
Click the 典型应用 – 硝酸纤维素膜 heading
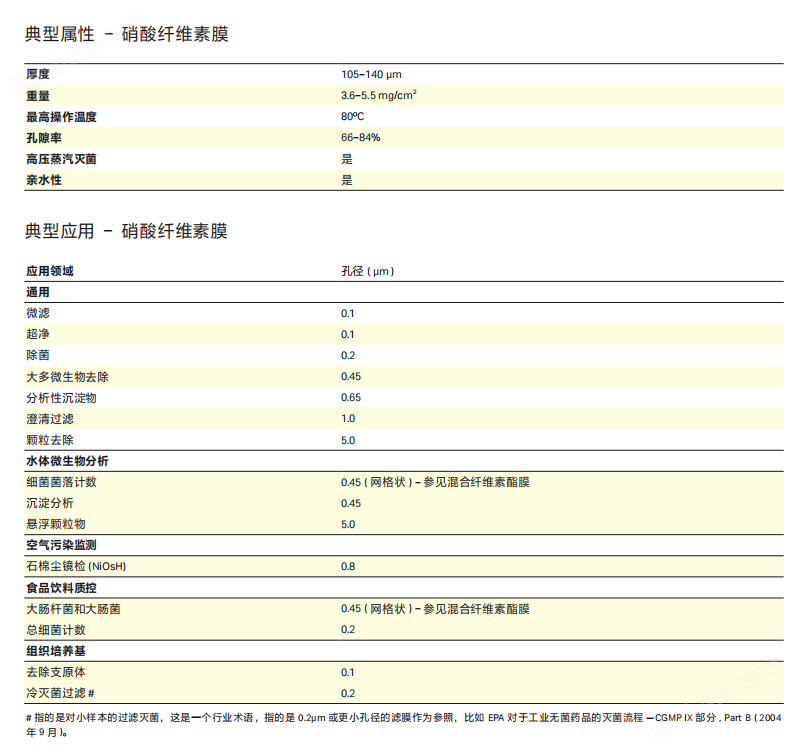pos(126,231)
